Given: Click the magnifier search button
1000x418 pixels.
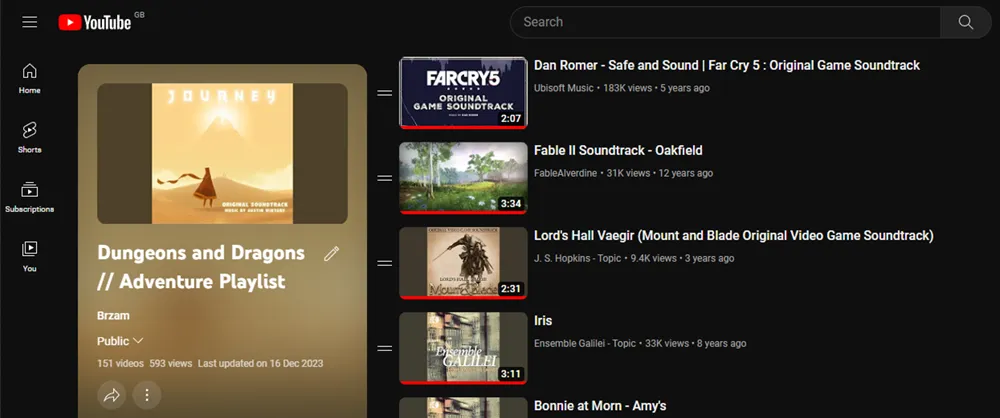Looking at the screenshot, I should [966, 22].
